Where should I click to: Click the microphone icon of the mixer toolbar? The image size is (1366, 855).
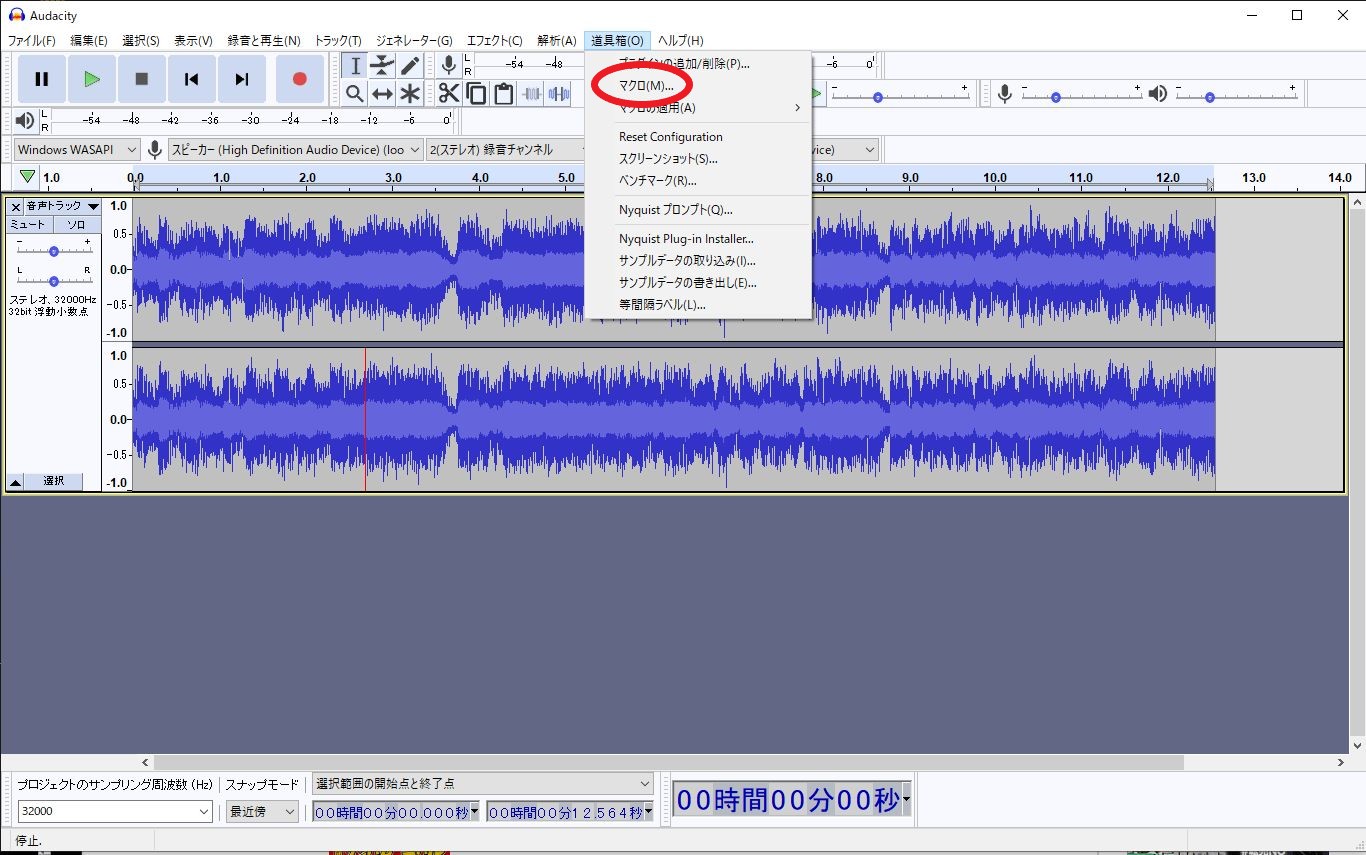tap(1005, 94)
